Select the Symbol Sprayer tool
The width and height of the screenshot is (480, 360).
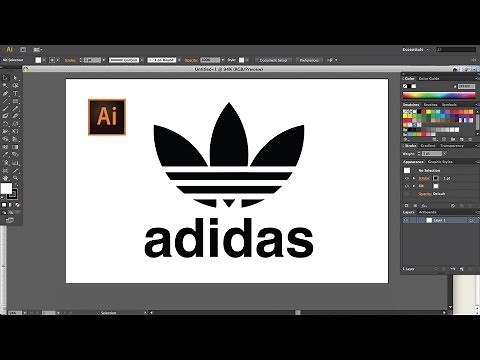pos(5,163)
